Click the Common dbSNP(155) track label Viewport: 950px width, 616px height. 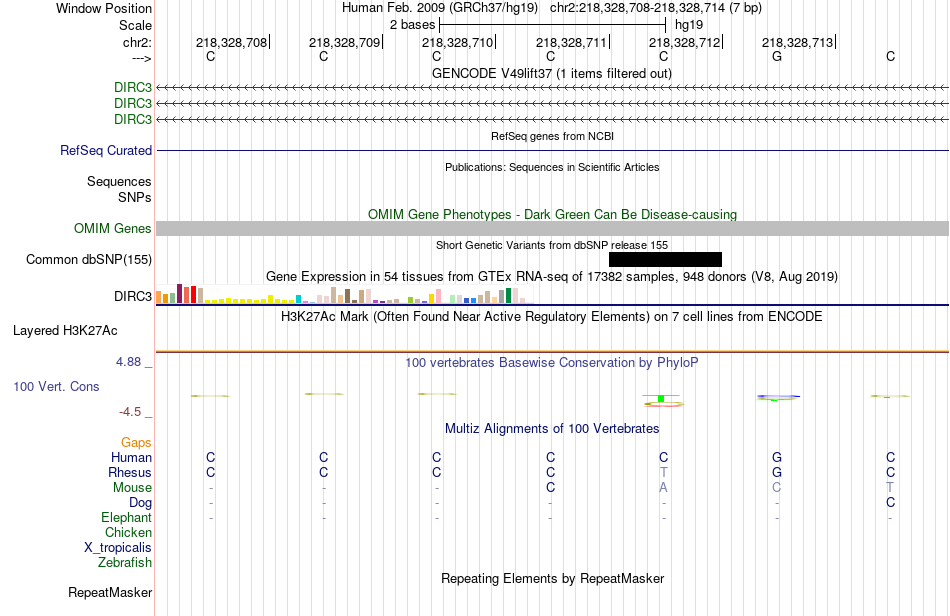pyautogui.click(x=88, y=259)
